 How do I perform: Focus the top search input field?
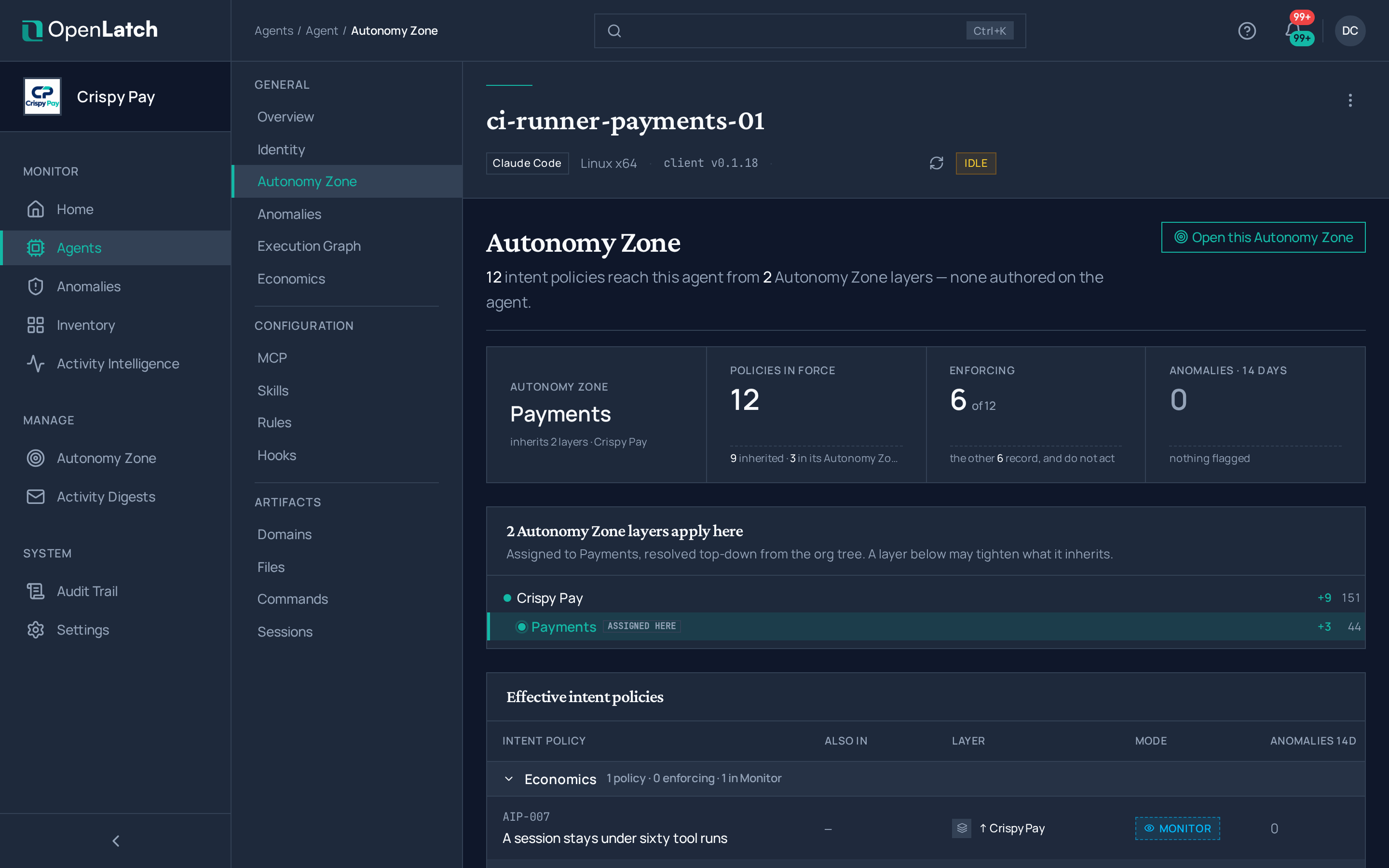click(x=809, y=31)
